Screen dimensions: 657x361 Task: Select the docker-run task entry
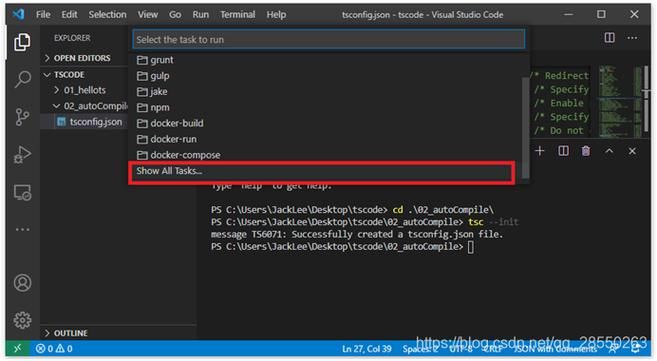click(x=325, y=139)
